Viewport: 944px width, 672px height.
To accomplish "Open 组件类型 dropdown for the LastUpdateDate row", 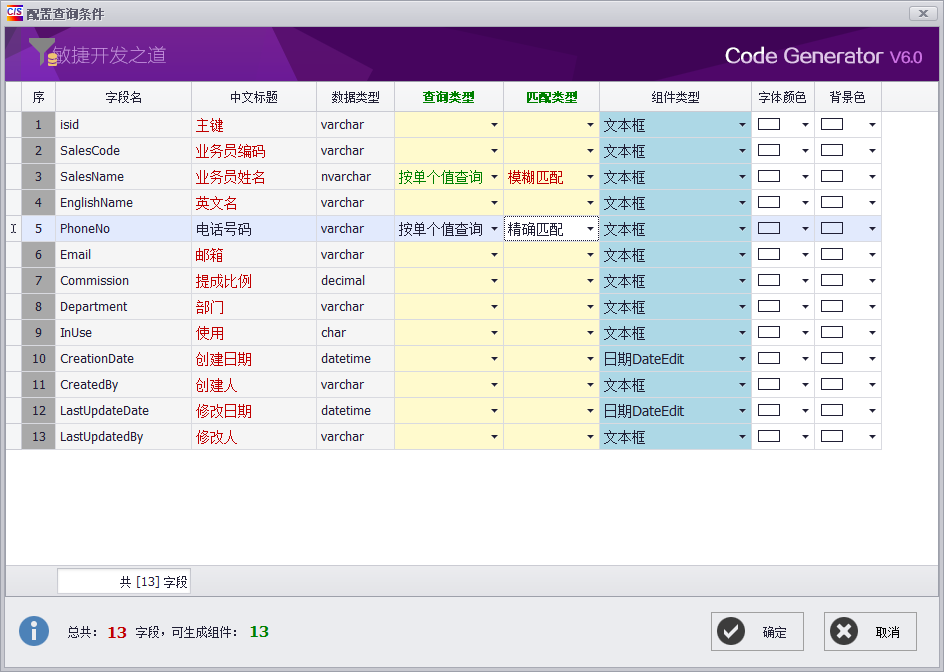I will [x=742, y=411].
